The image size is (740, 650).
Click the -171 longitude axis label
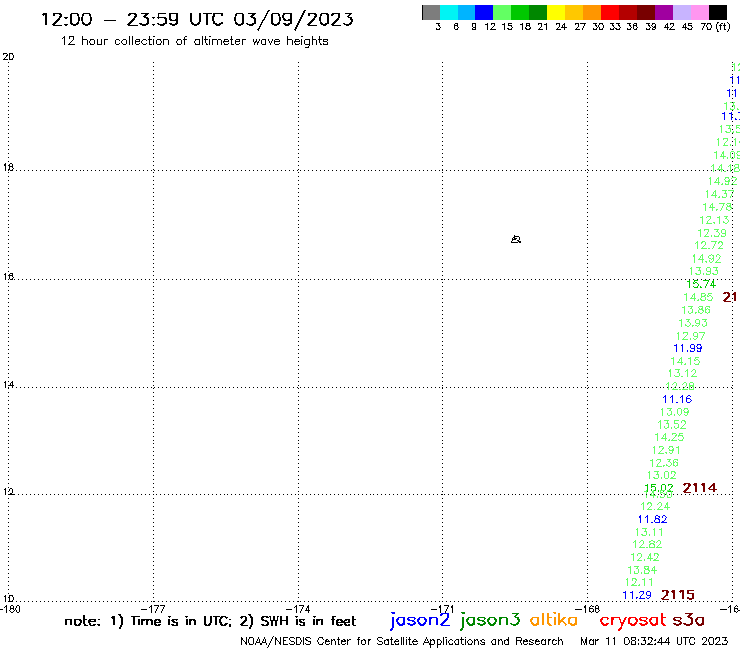443,609
